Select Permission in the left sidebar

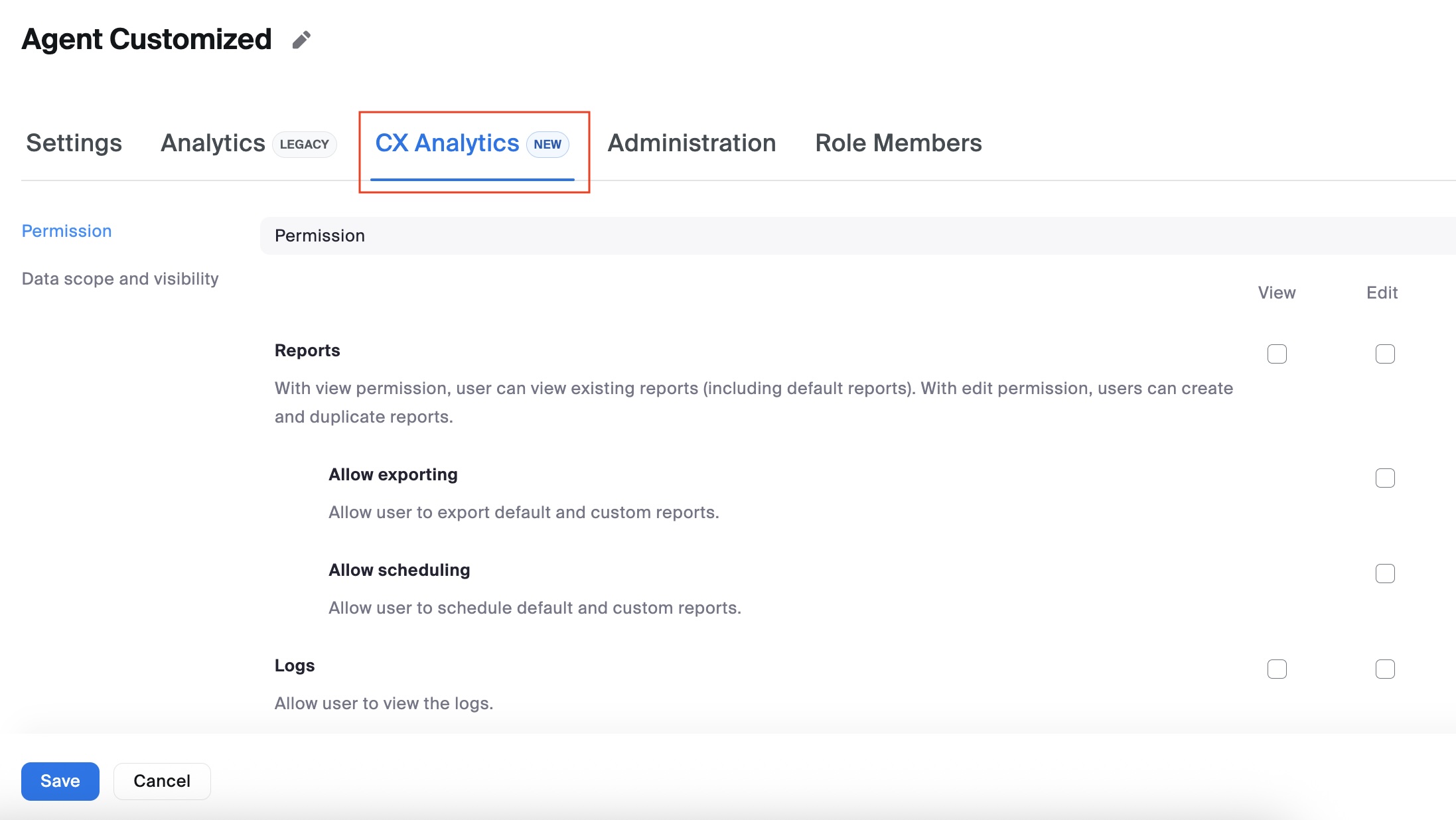(x=66, y=231)
